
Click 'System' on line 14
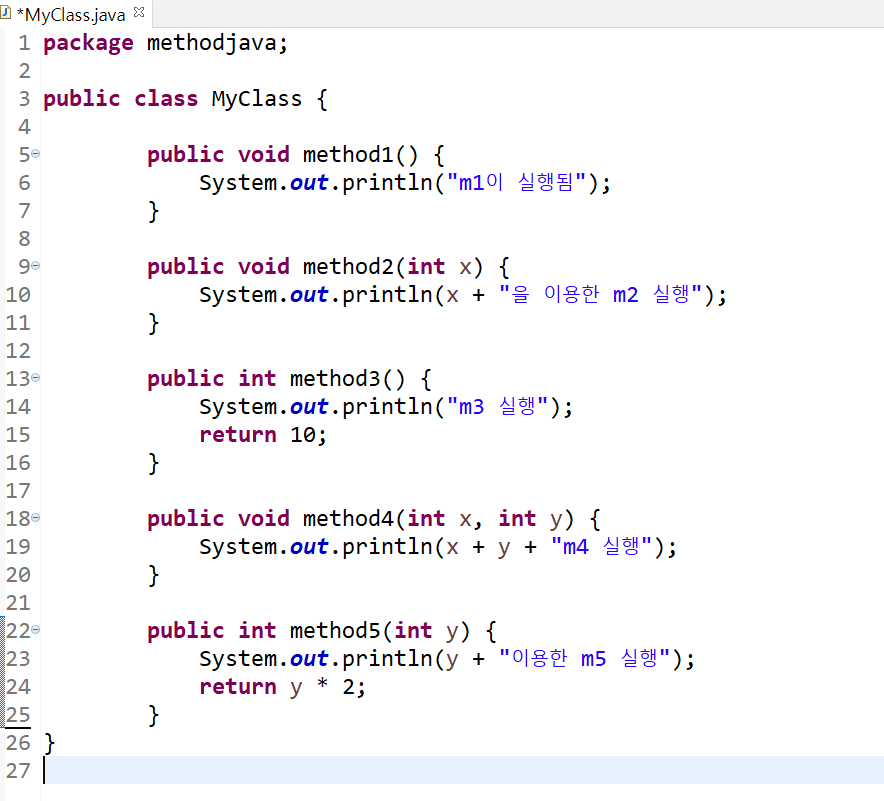[x=238, y=407]
